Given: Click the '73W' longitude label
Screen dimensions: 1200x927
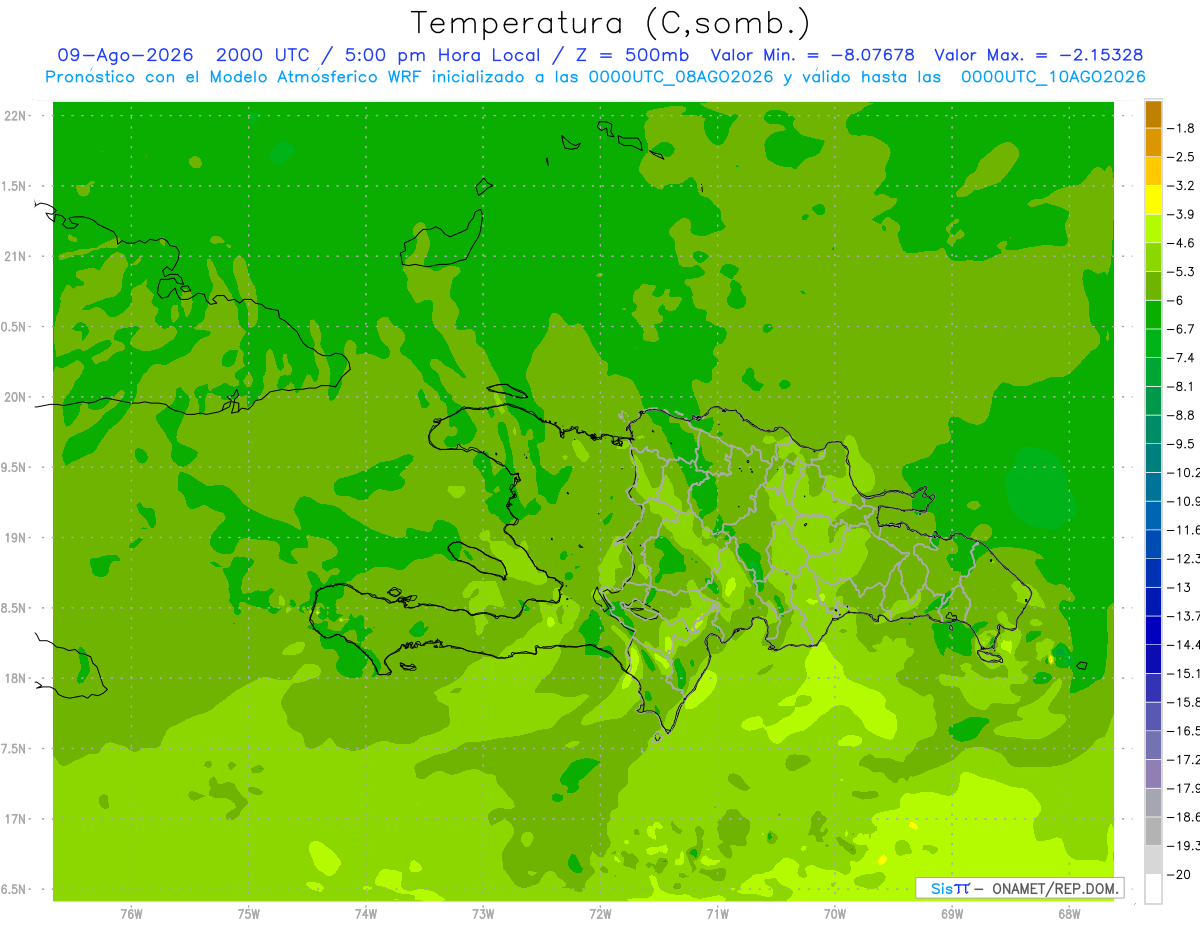Looking at the screenshot, I should coord(483,914).
